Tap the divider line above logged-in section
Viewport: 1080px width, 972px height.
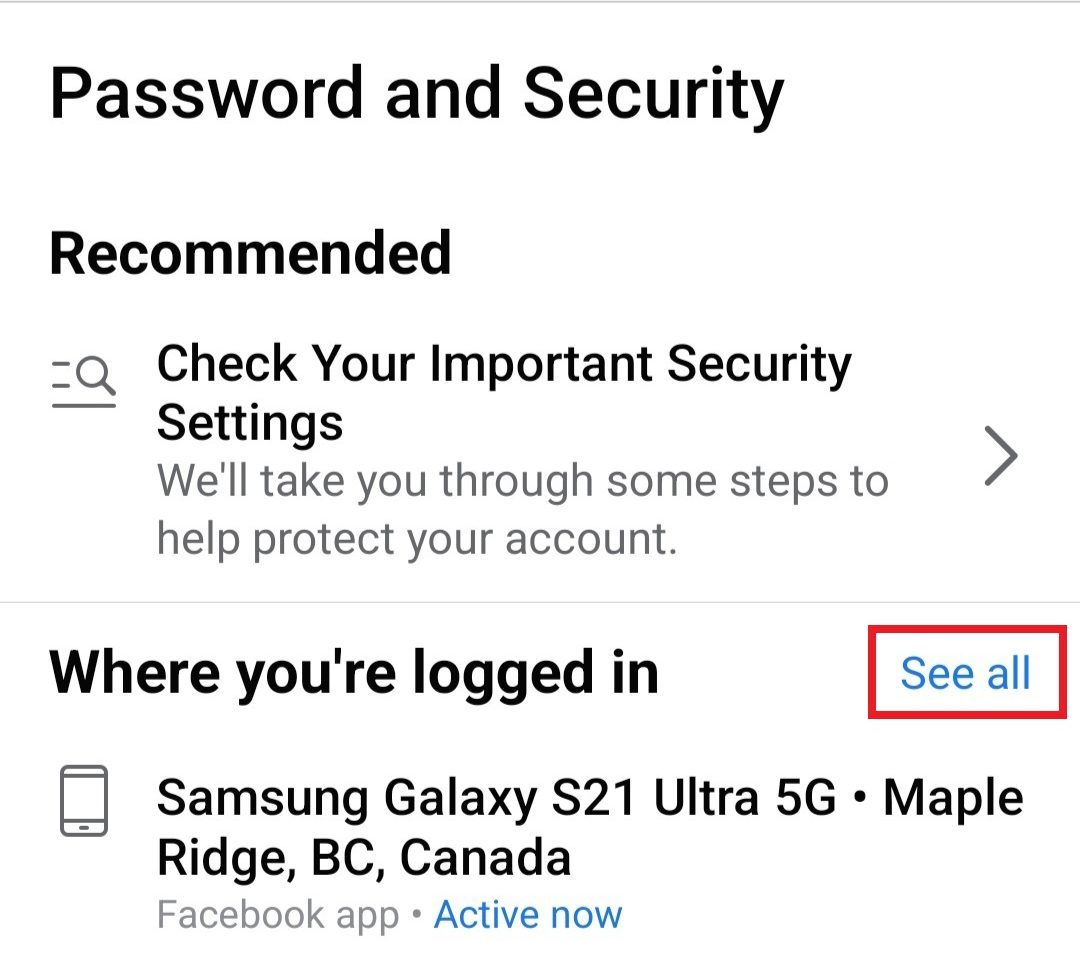click(x=540, y=602)
